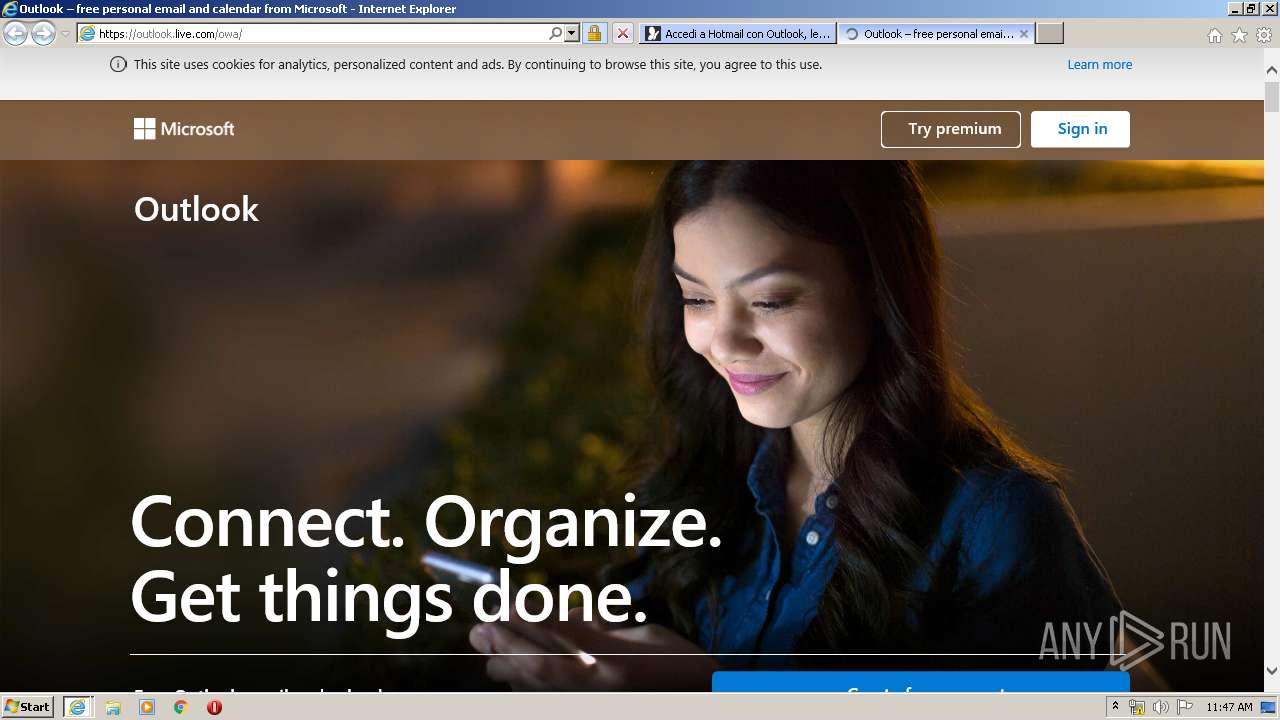Click the taskbar clock 11:47 AM

tap(1229, 707)
